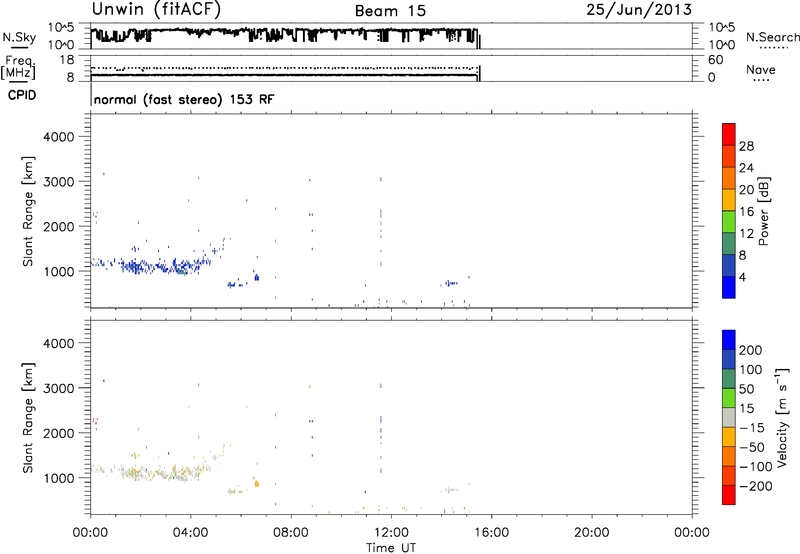Click the "16:00" time axis label
This screenshot has width=800, height=554.
(491, 533)
